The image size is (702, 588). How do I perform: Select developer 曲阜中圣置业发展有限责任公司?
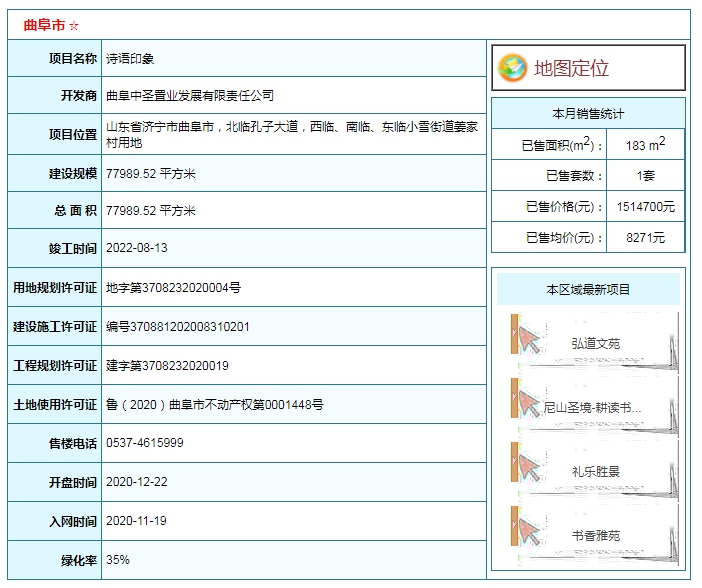190,95
